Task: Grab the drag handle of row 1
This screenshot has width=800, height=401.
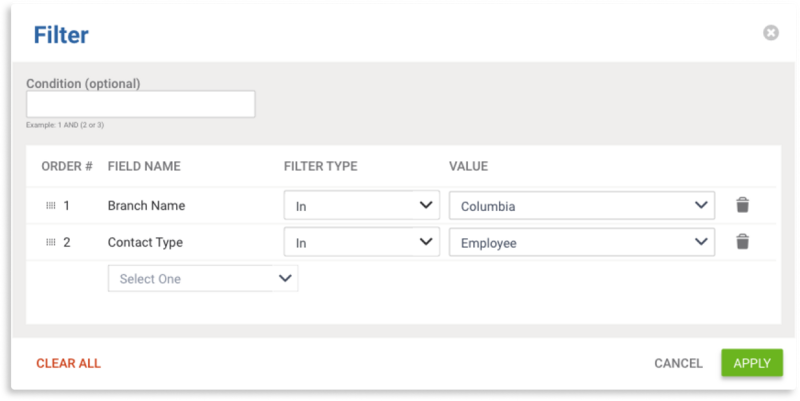Action: (x=51, y=206)
